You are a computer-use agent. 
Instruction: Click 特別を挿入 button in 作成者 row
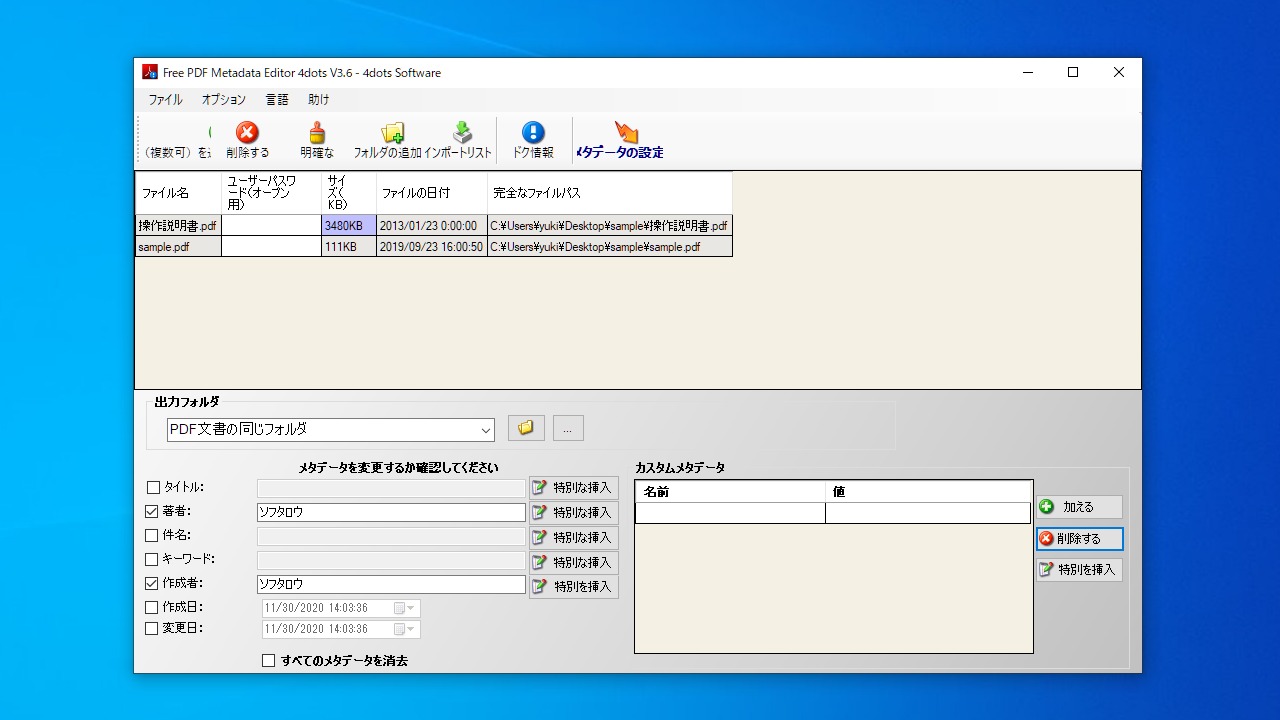[574, 586]
